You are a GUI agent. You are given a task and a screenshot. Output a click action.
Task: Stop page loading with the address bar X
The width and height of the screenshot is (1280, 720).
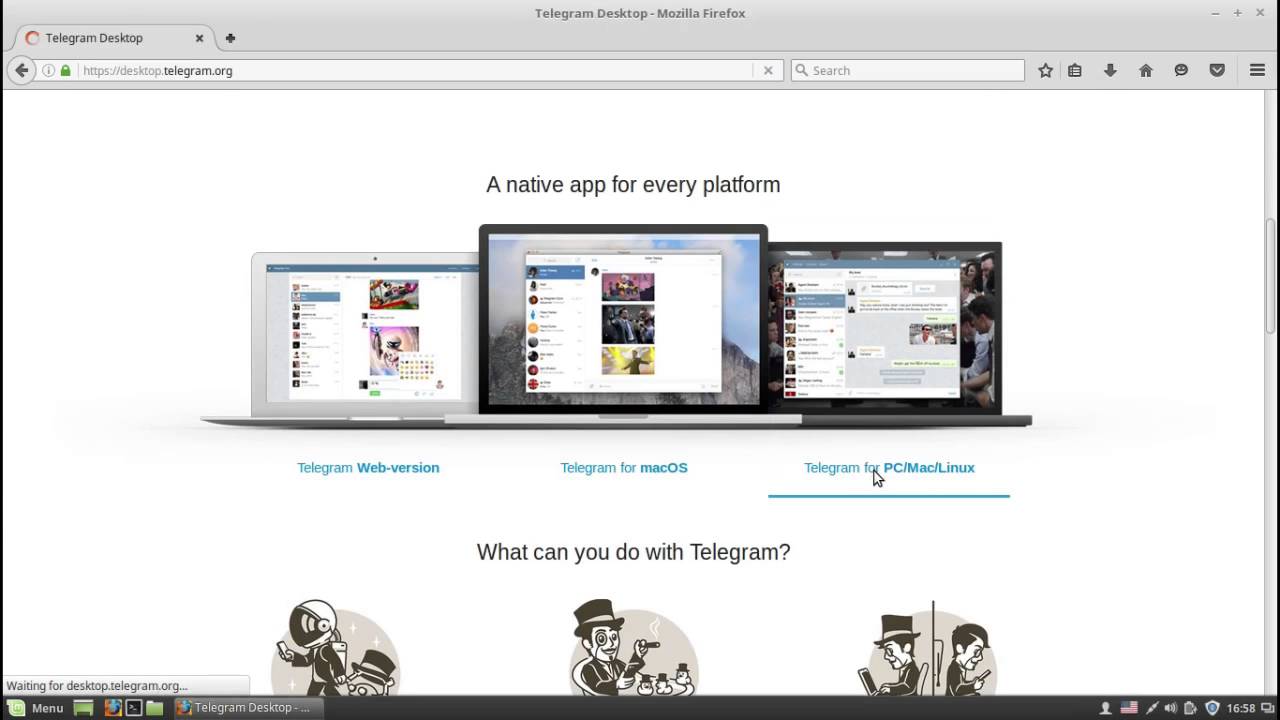(x=768, y=70)
